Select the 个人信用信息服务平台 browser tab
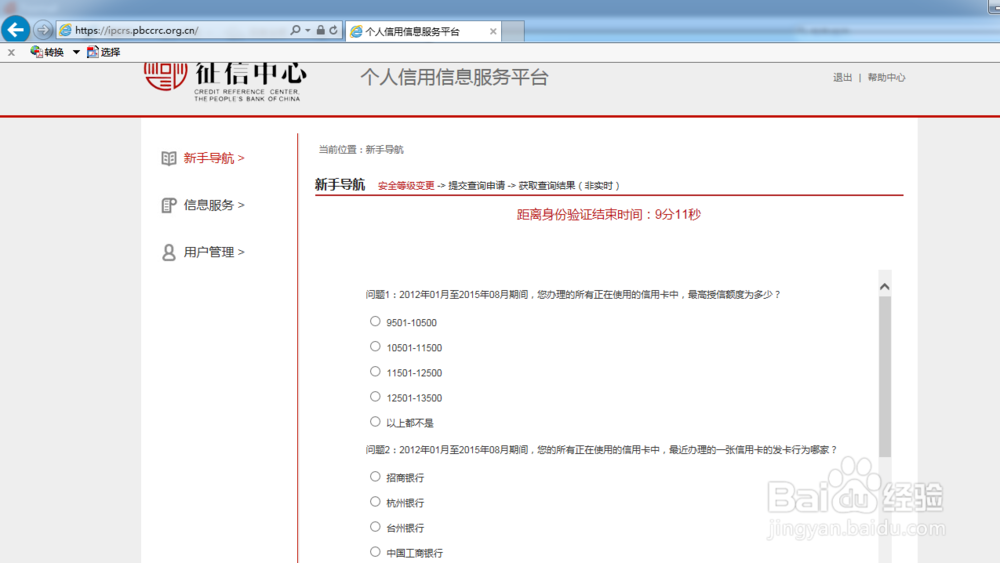This screenshot has width=1000, height=563. point(423,31)
